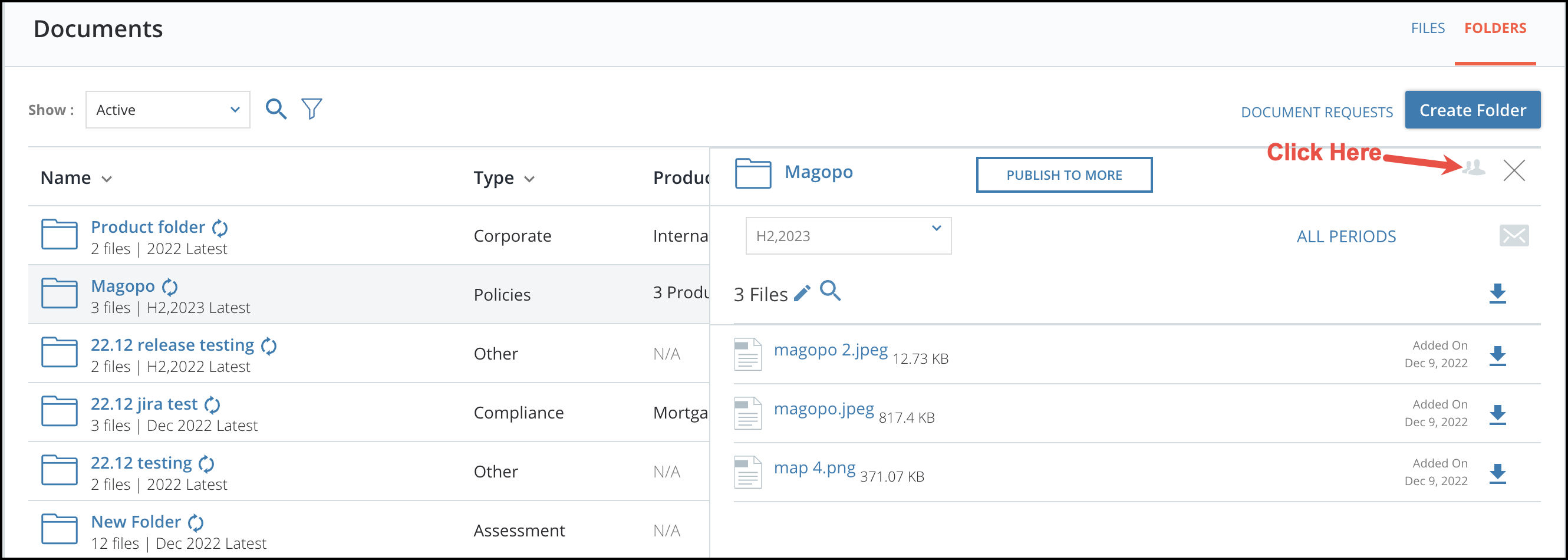The image size is (1568, 560).
Task: Sort by the Name column header
Action: [76, 178]
